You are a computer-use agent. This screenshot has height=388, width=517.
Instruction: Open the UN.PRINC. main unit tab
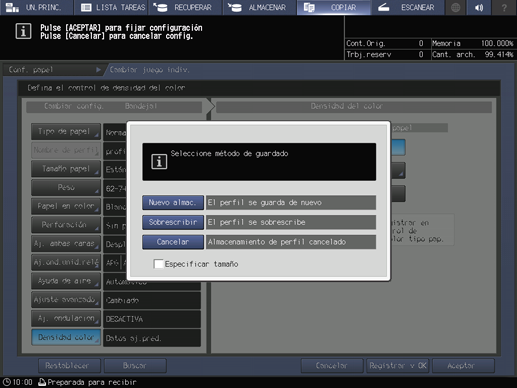tap(37, 7)
